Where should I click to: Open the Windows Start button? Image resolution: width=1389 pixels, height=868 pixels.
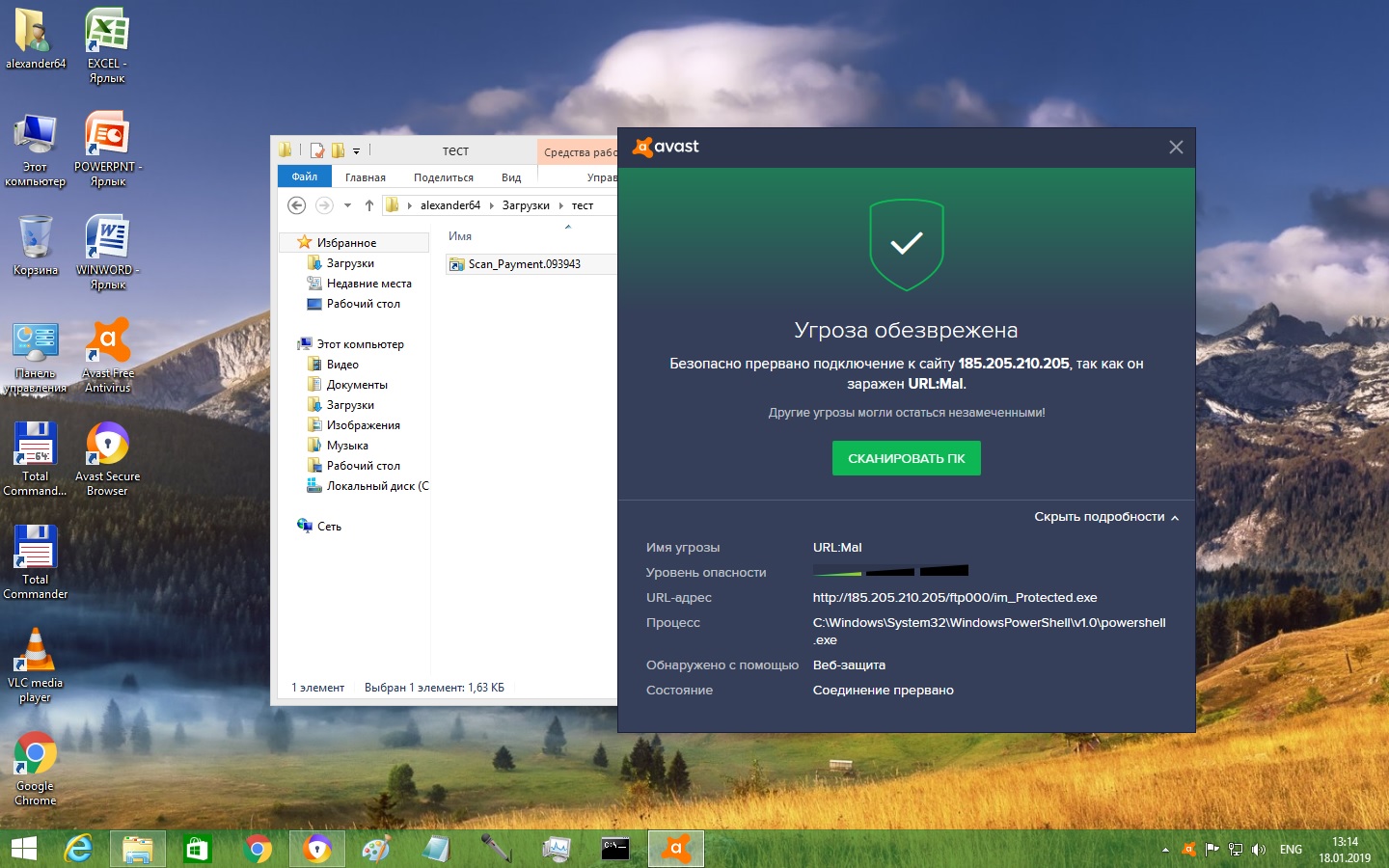click(x=24, y=849)
